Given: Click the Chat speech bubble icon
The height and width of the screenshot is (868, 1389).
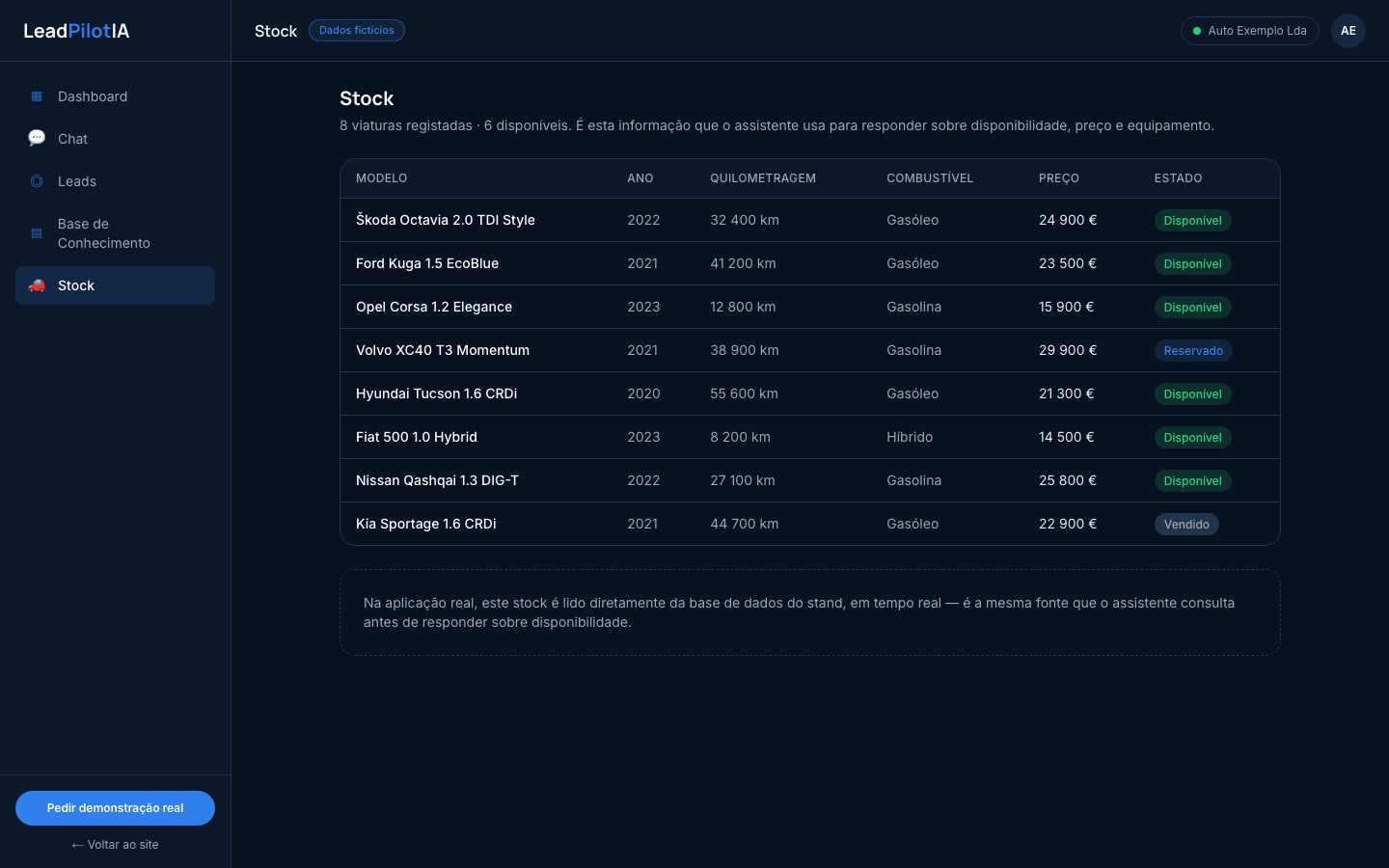Looking at the screenshot, I should click(x=37, y=138).
